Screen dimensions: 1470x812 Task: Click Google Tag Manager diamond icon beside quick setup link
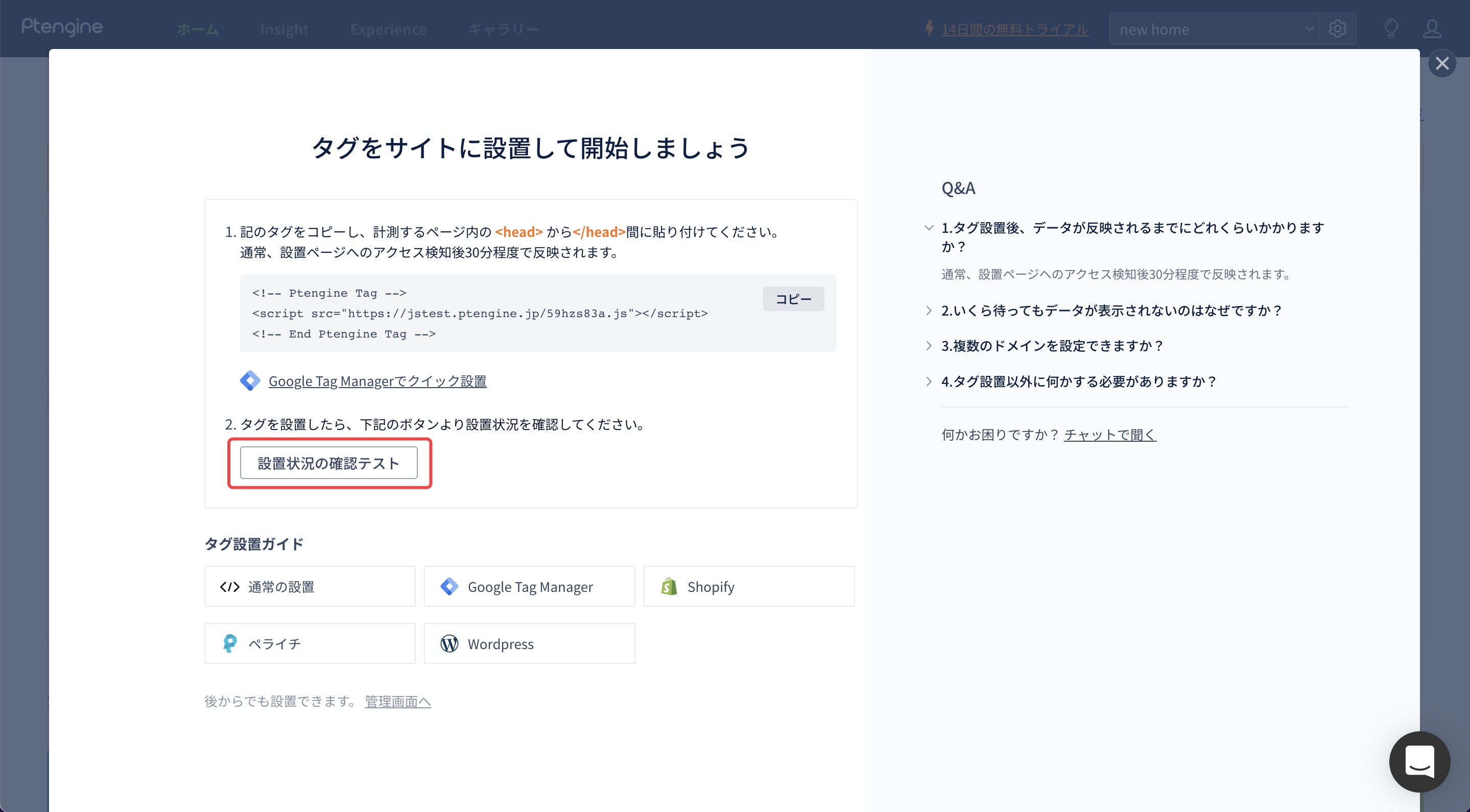[x=250, y=380]
